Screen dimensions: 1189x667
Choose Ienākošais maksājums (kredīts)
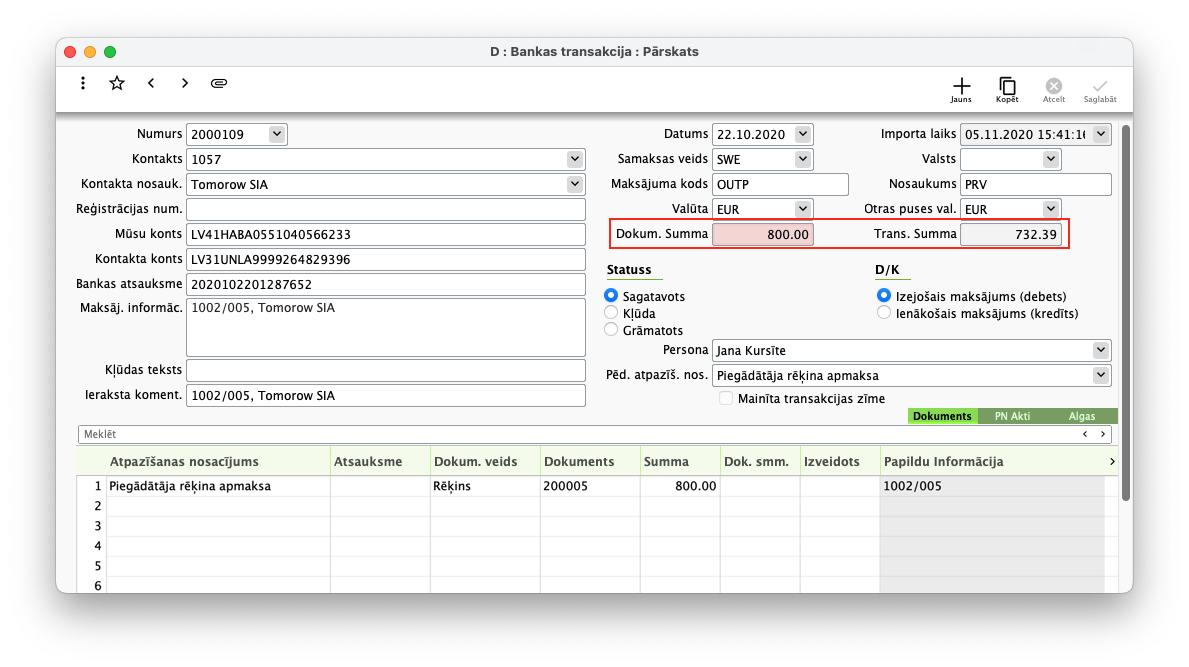click(883, 313)
